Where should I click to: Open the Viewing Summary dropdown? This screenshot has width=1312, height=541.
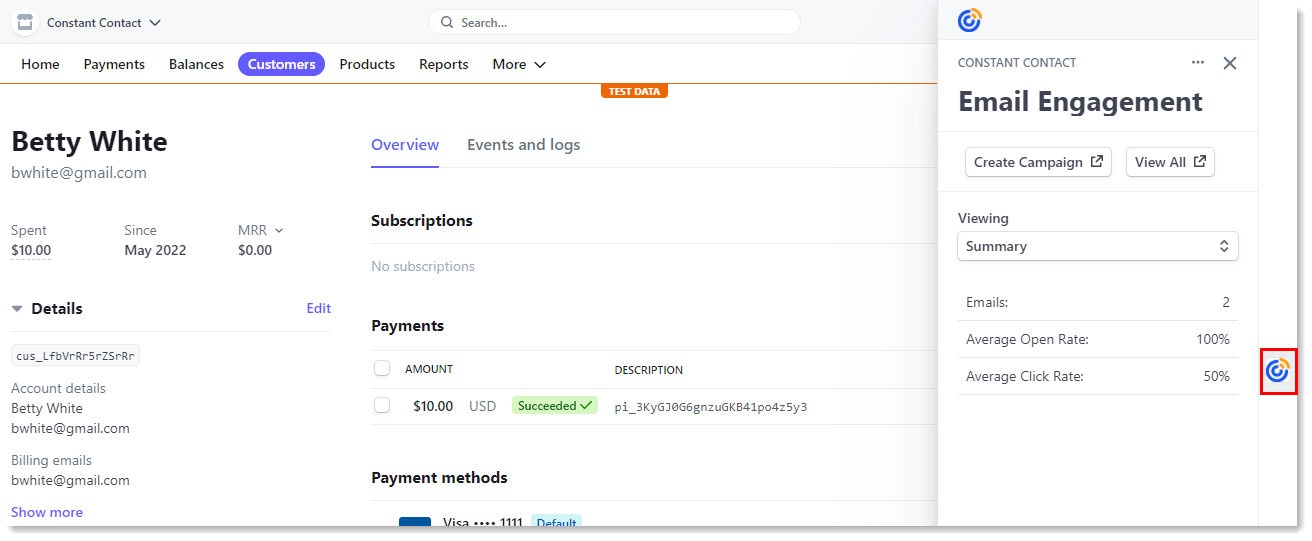1097,246
